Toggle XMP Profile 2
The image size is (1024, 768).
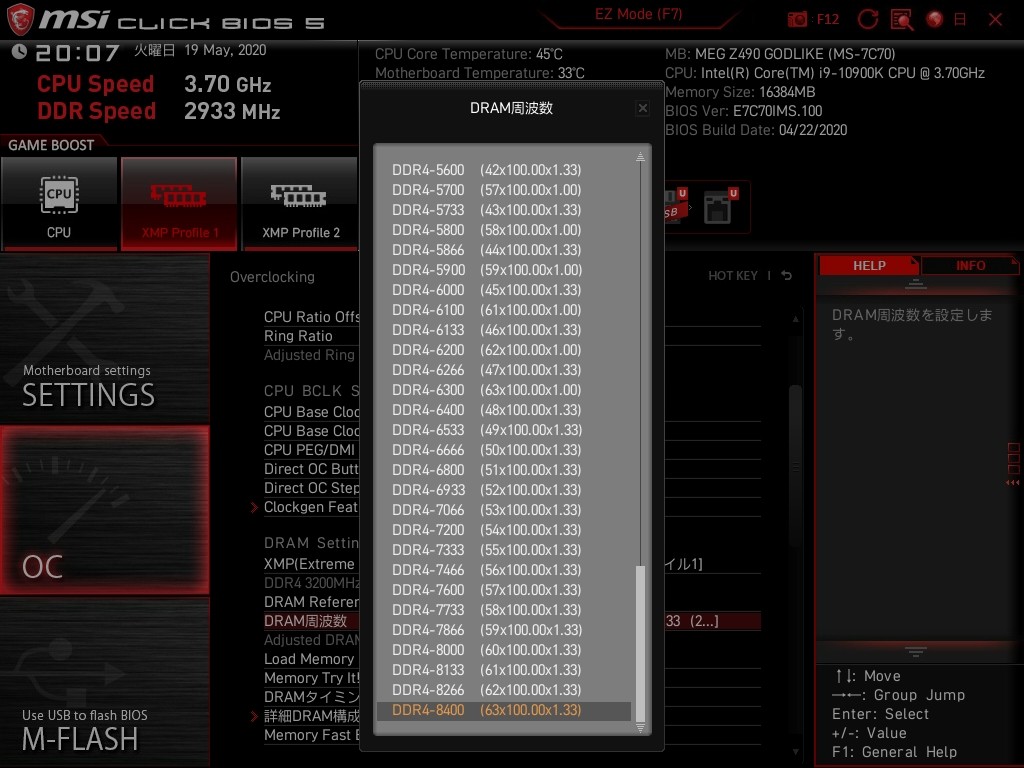(x=300, y=204)
